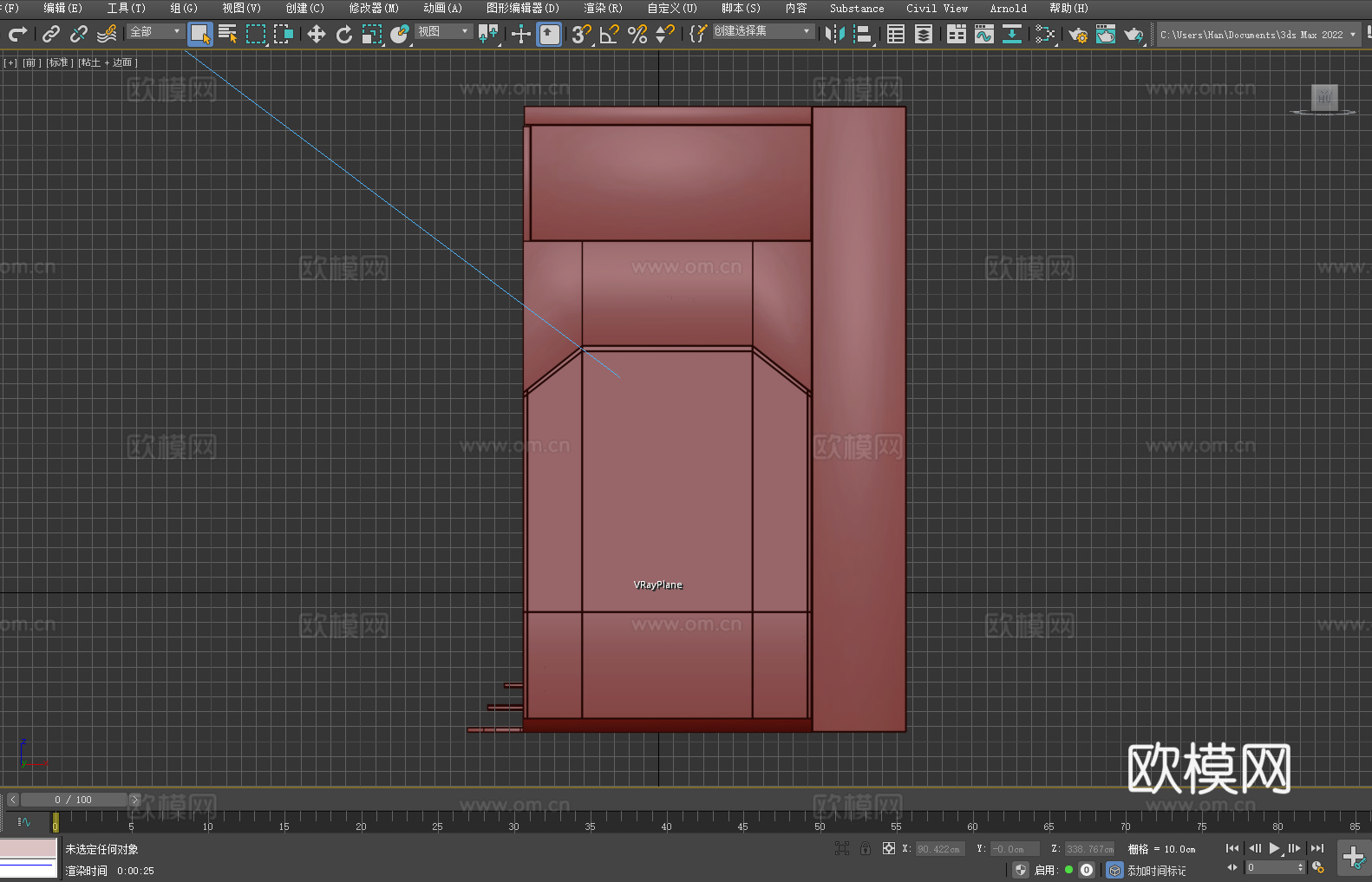This screenshot has height=882, width=1372.
Task: Open the 编辑(E) menu
Action: pyautogui.click(x=63, y=8)
